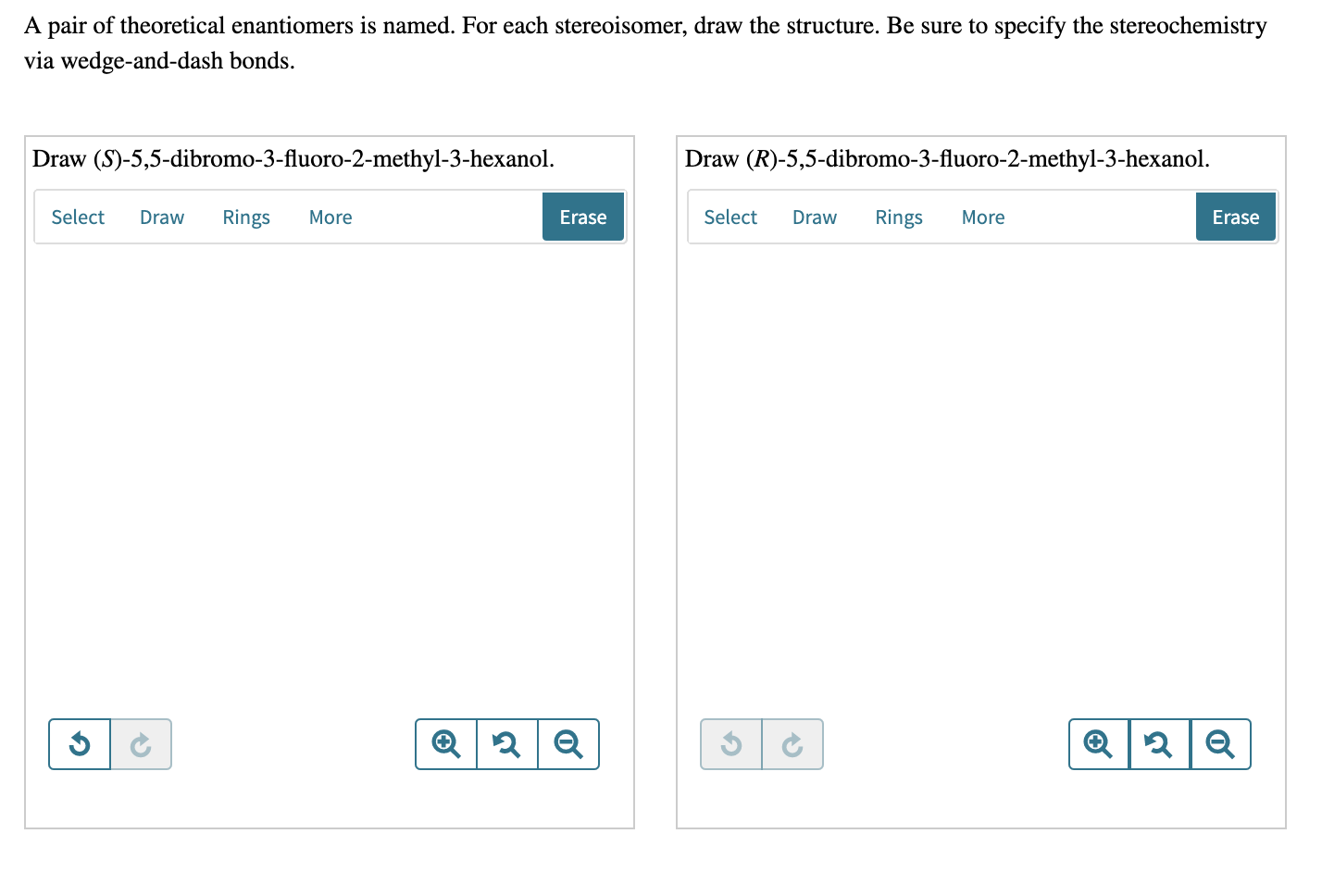The image size is (1322, 896).
Task: Zoom in on the R-enantiomer drawing canvas
Action: (1098, 744)
